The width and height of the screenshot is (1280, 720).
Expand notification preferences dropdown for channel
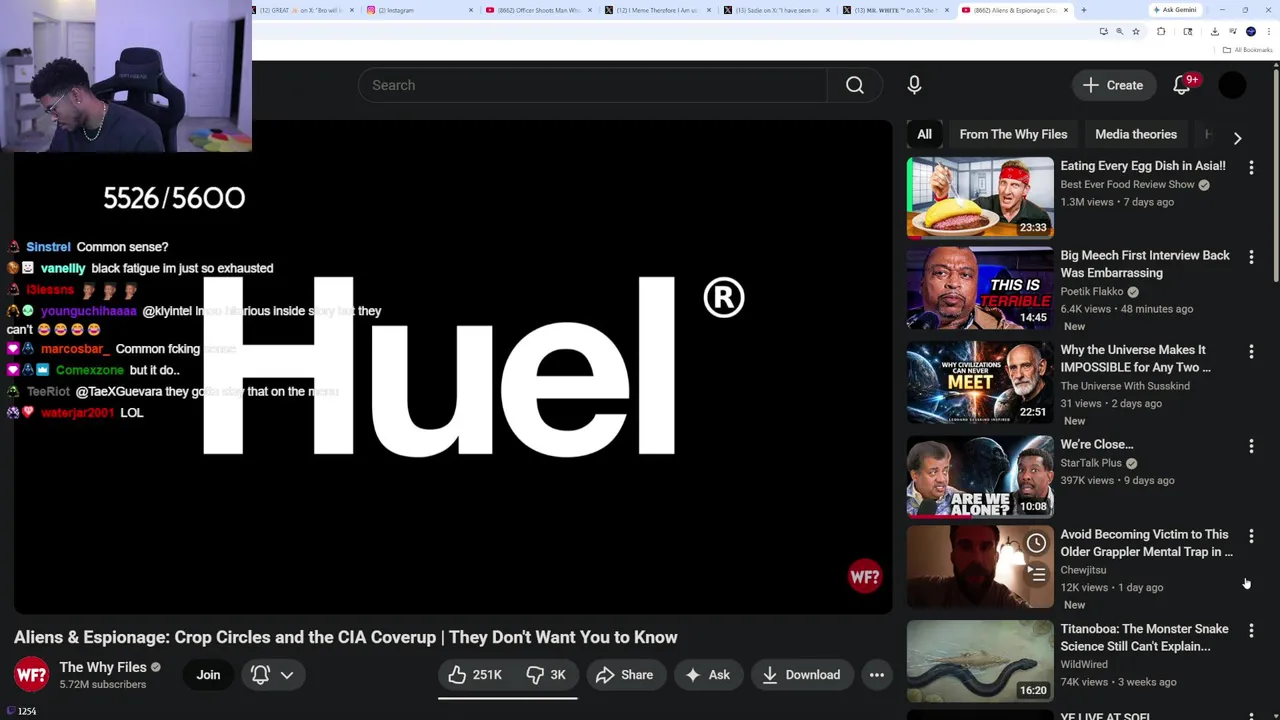[x=287, y=675]
